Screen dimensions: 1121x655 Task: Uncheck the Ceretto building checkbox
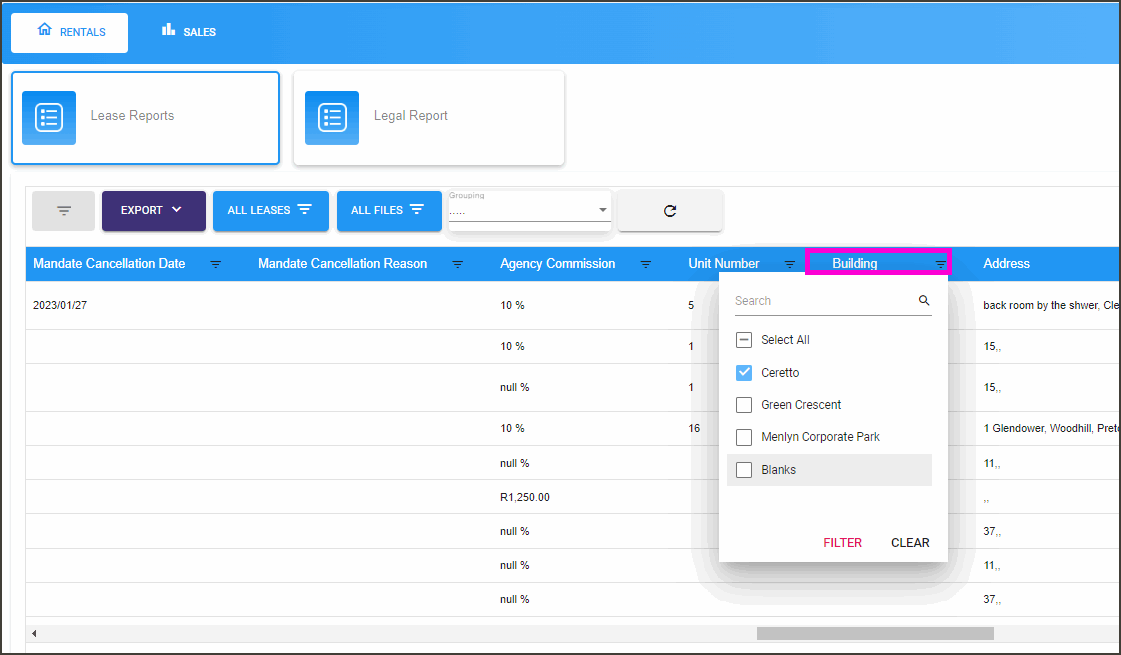coord(744,372)
